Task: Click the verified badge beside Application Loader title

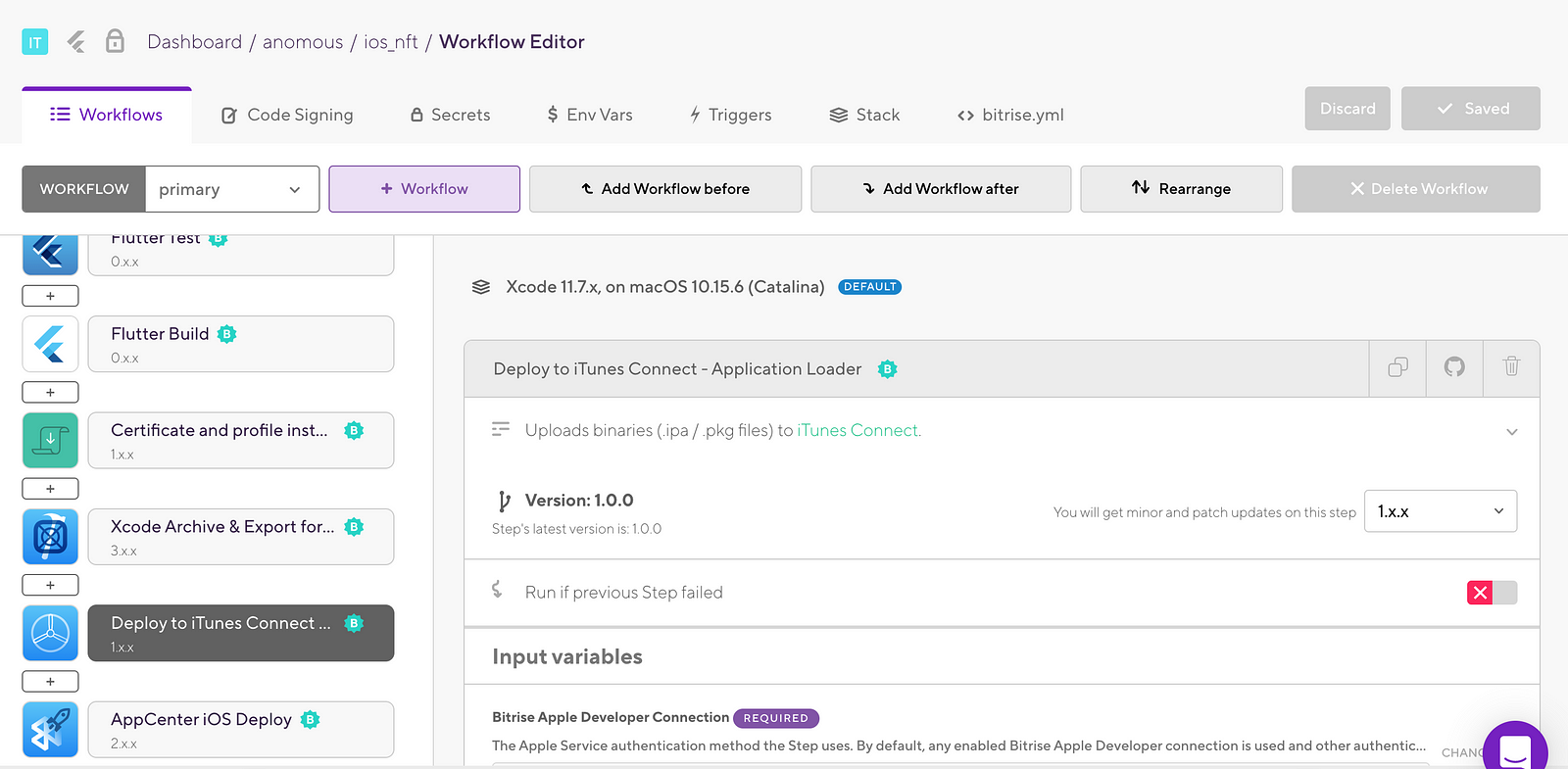Action: pos(888,369)
